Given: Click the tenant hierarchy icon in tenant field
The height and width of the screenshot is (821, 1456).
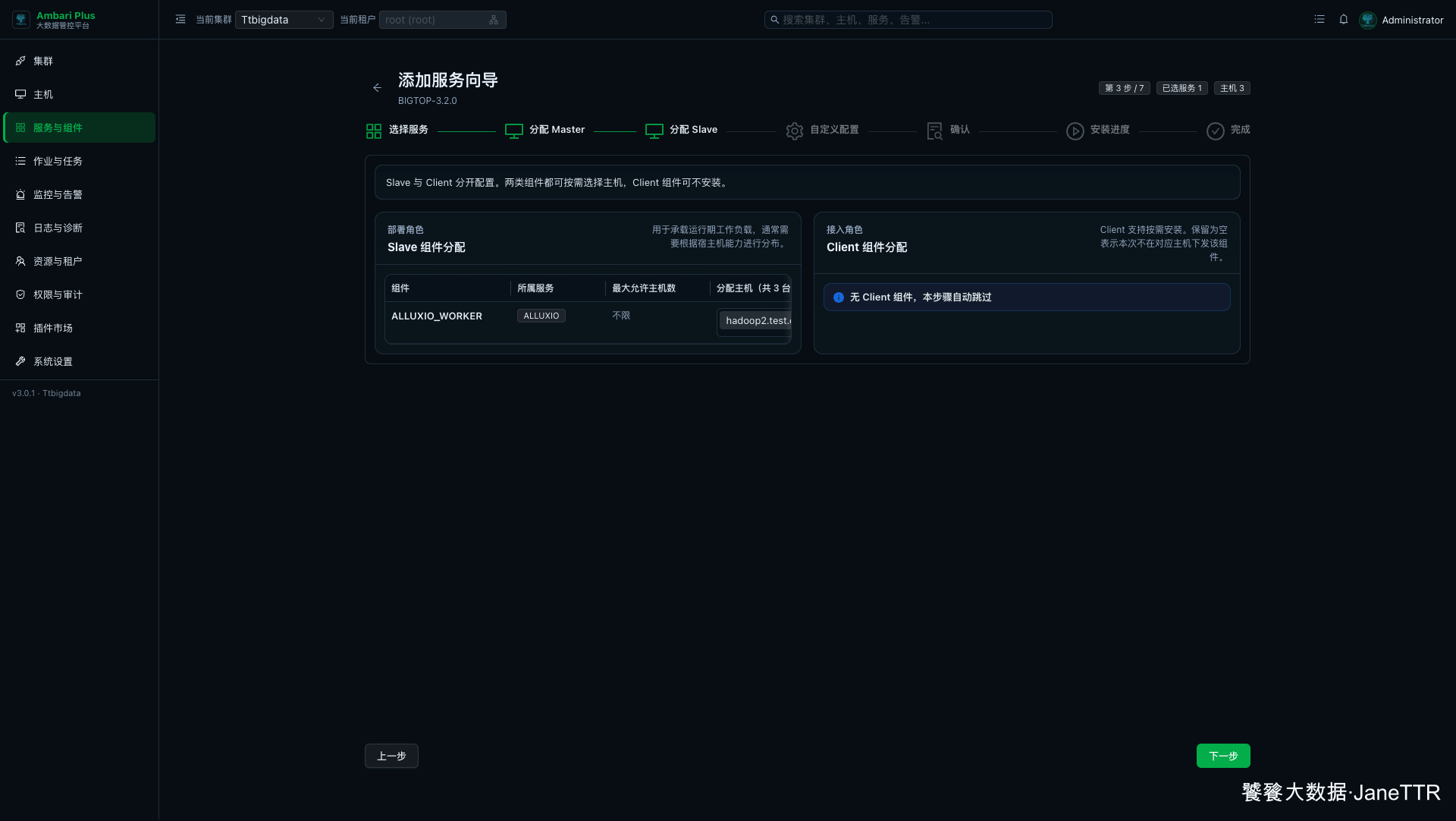Looking at the screenshot, I should [494, 20].
